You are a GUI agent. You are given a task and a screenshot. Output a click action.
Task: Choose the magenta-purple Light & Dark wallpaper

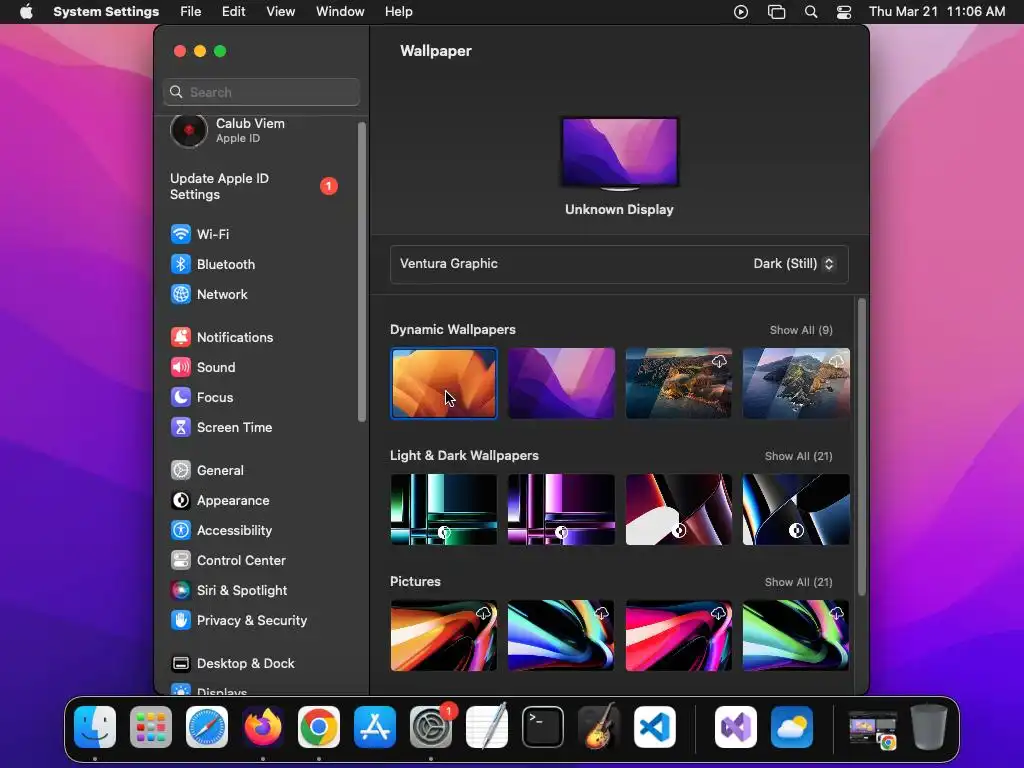click(561, 509)
